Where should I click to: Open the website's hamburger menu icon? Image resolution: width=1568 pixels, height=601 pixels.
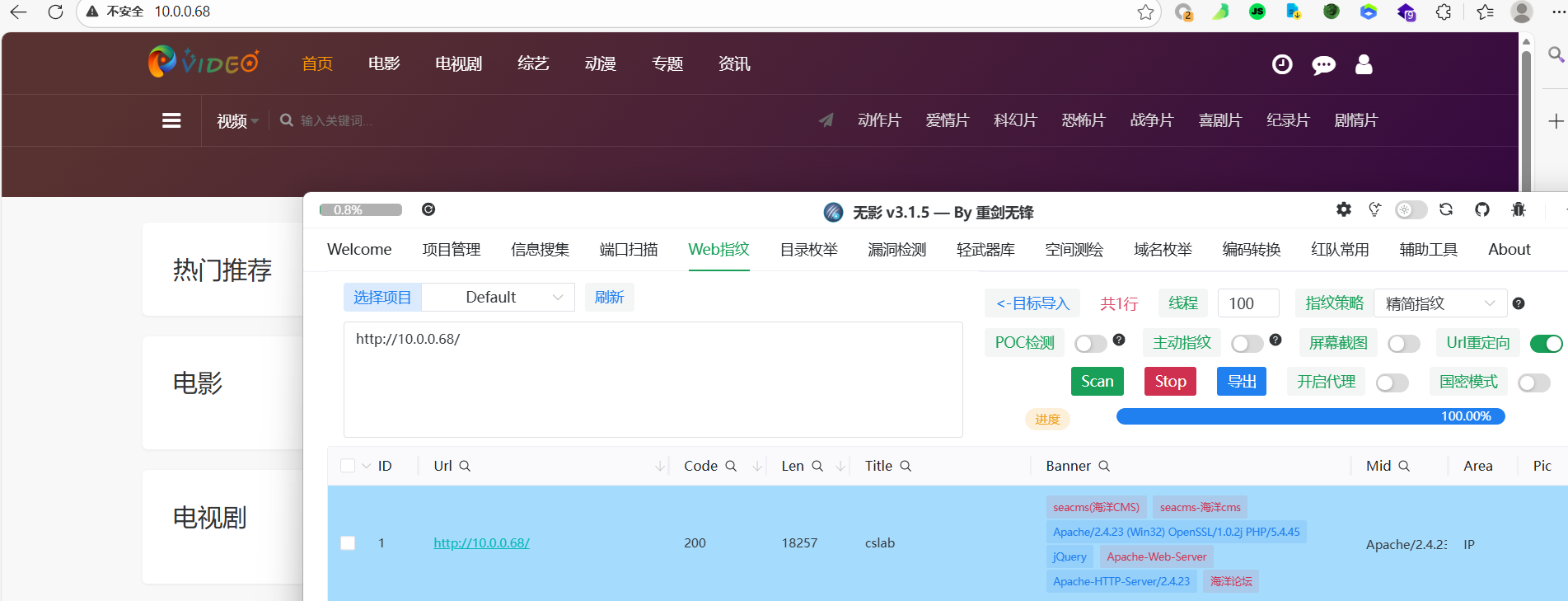171,120
